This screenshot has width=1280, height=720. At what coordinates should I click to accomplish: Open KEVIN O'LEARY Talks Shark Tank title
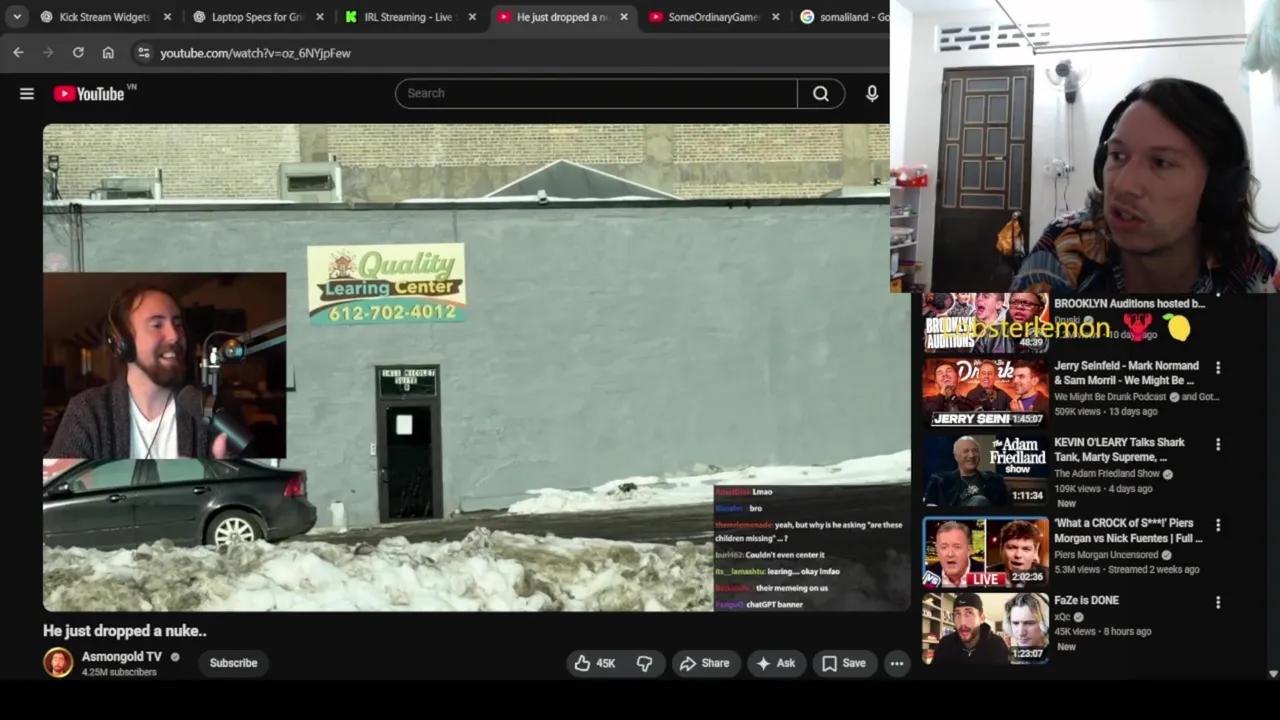coord(1119,450)
